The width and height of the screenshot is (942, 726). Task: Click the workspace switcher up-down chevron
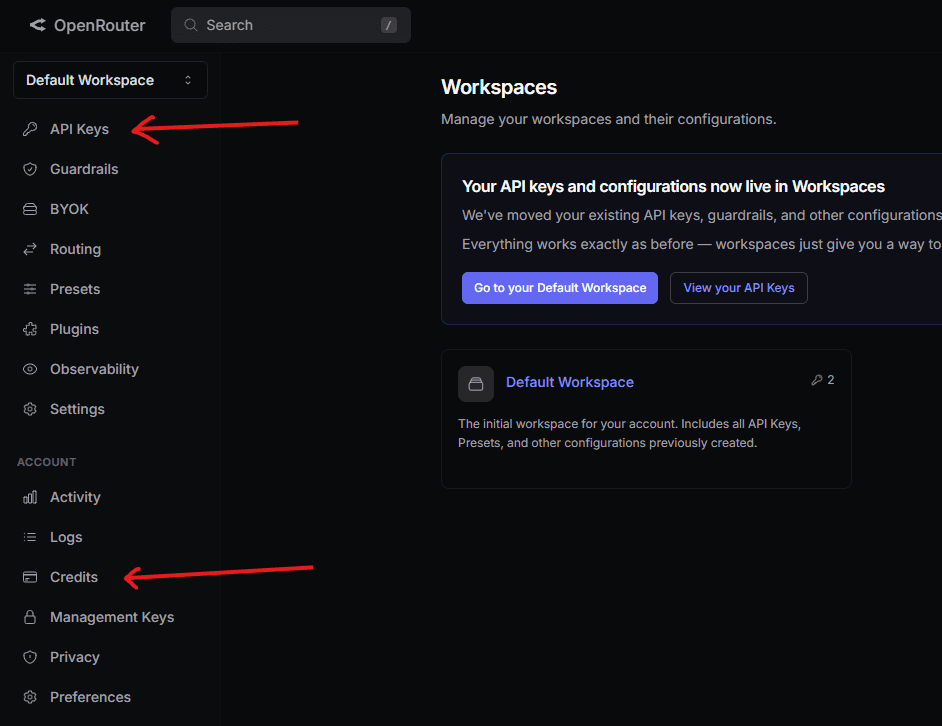tap(188, 80)
